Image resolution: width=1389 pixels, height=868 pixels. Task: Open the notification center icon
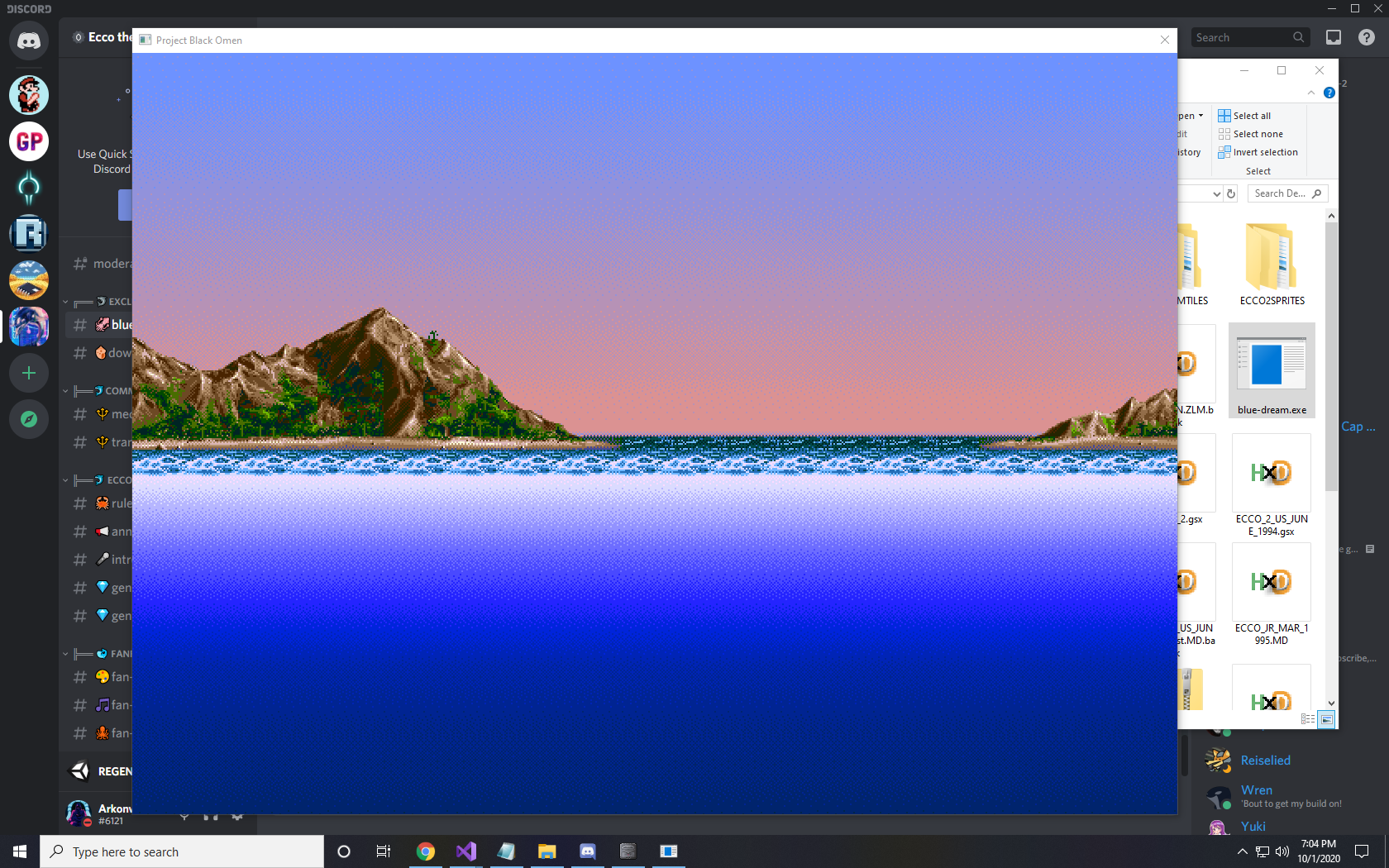tap(1362, 851)
